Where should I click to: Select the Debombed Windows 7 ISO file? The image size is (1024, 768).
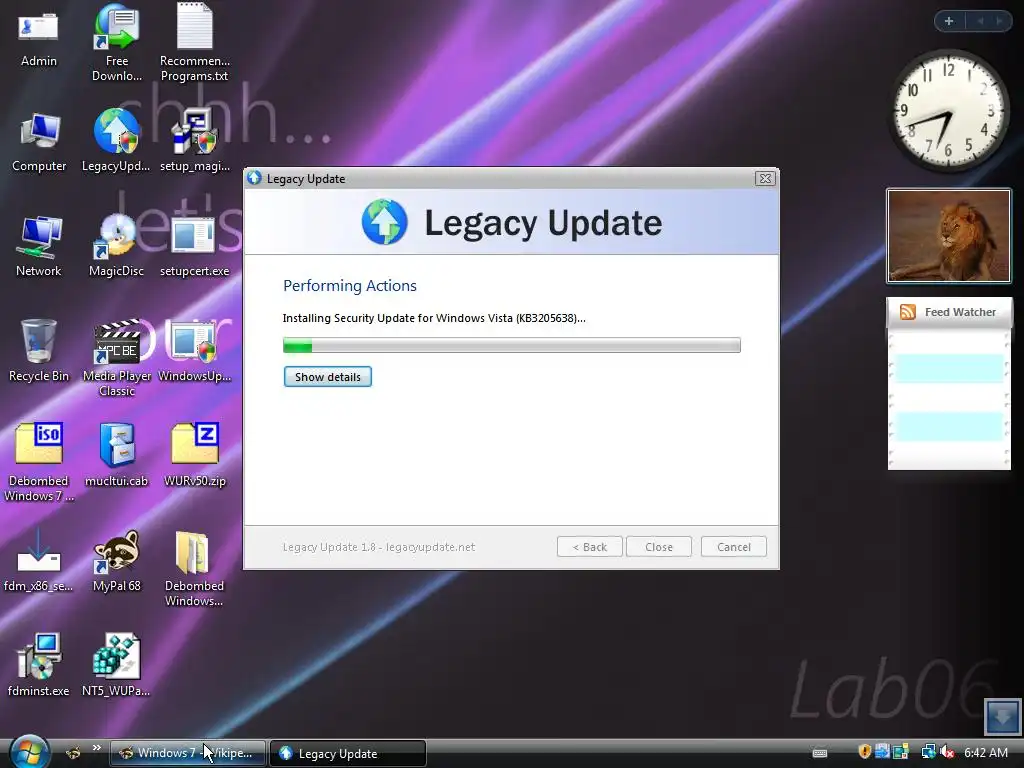(39, 462)
